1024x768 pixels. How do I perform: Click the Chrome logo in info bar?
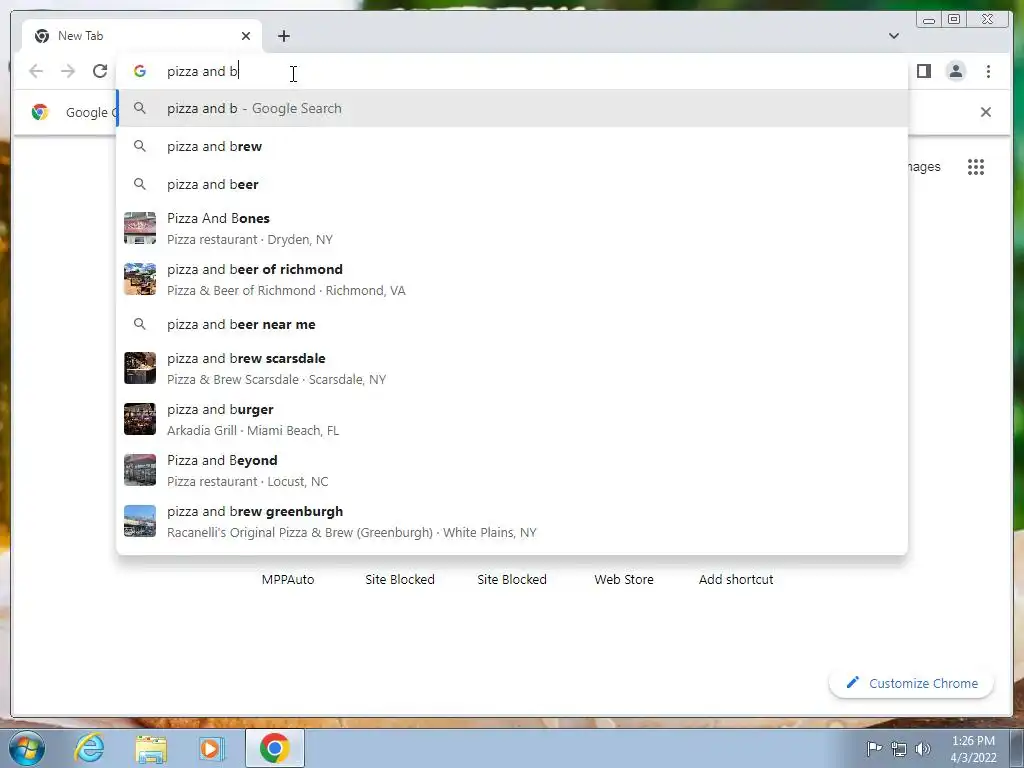click(40, 112)
